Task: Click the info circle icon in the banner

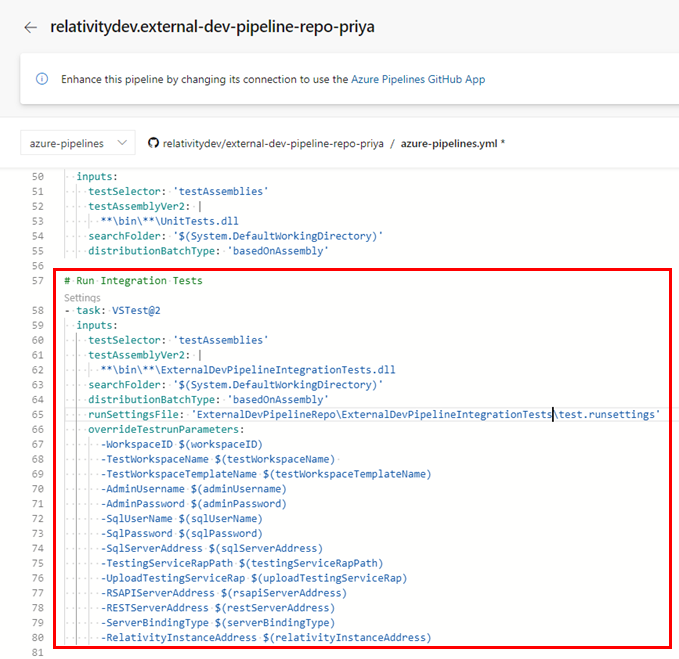Action: (x=42, y=79)
